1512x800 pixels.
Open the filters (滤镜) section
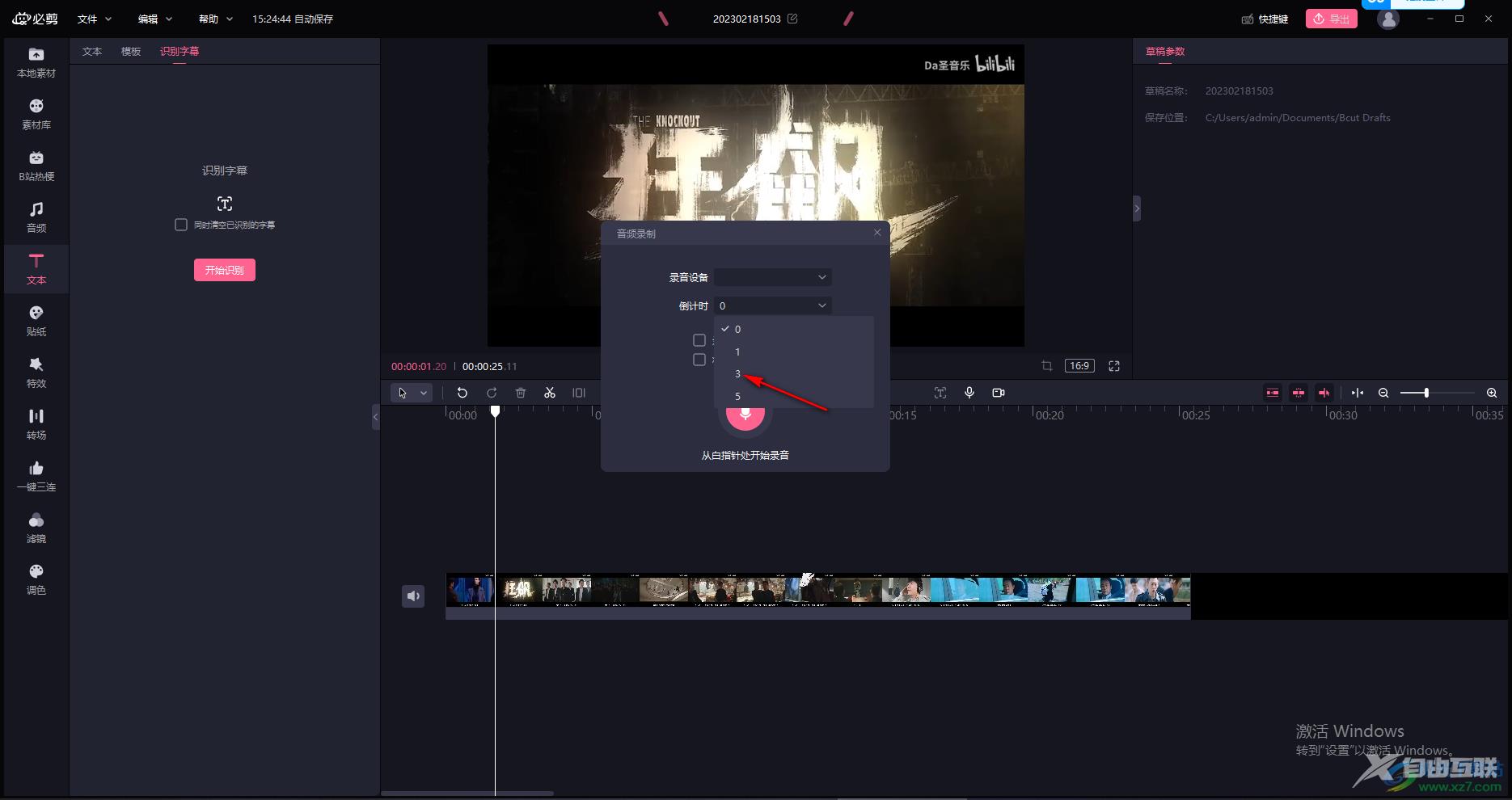(x=36, y=528)
